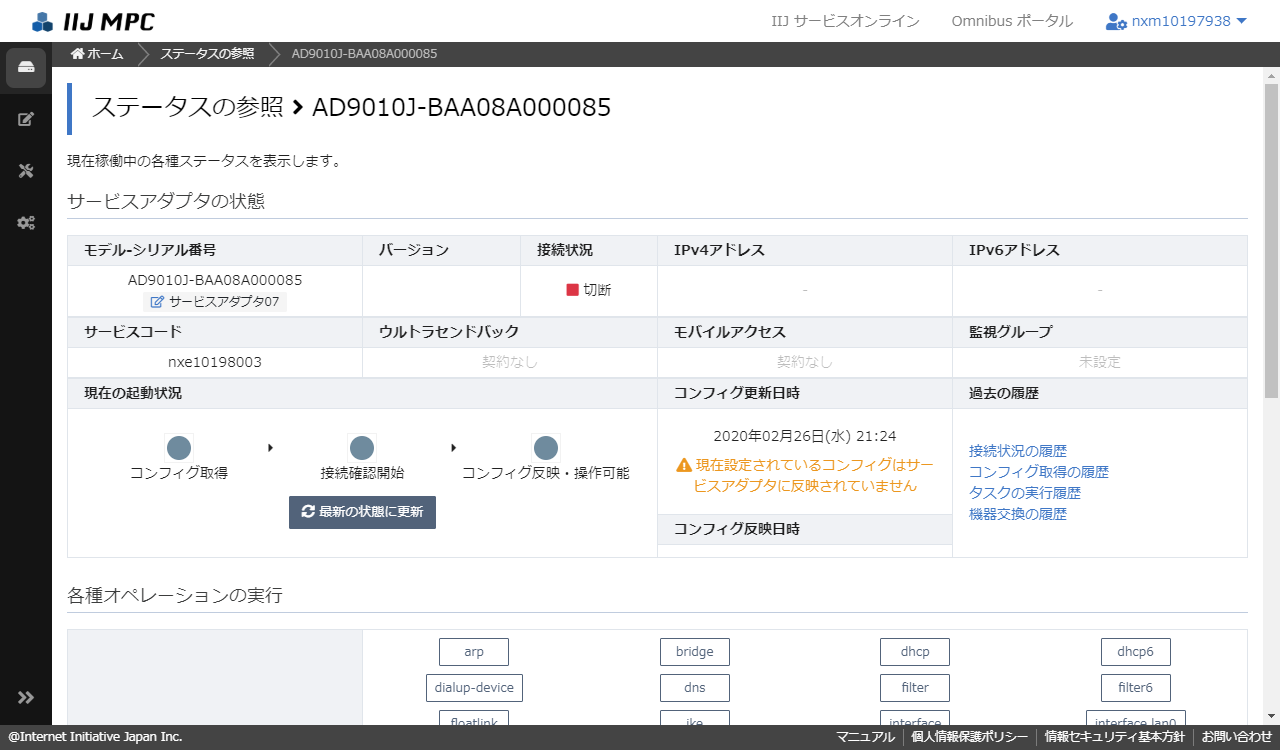Screen dimensions: 1280x750
Task: Edit name サービスアダプタ07
Action: (x=215, y=301)
